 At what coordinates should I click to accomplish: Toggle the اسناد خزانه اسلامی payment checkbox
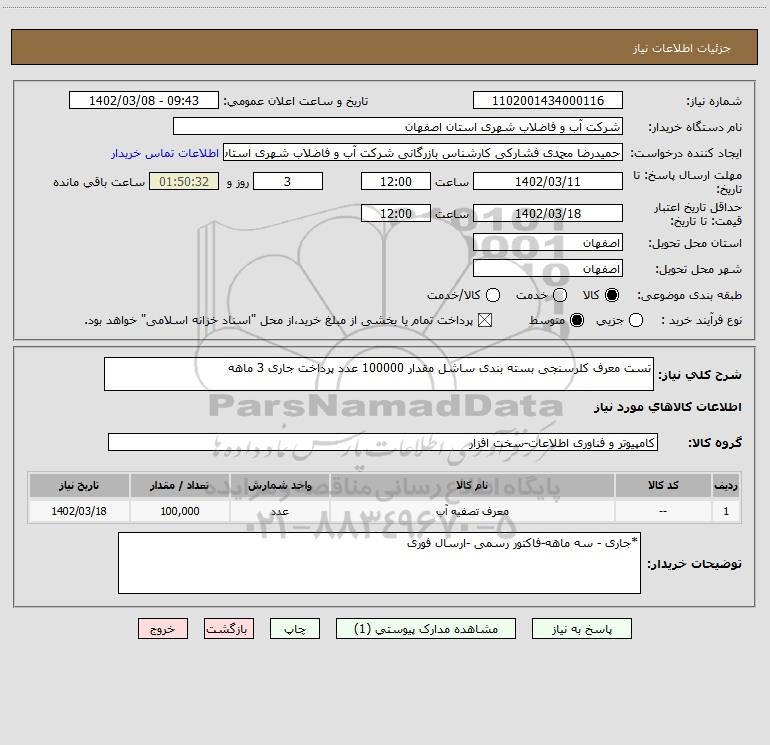coord(485,320)
